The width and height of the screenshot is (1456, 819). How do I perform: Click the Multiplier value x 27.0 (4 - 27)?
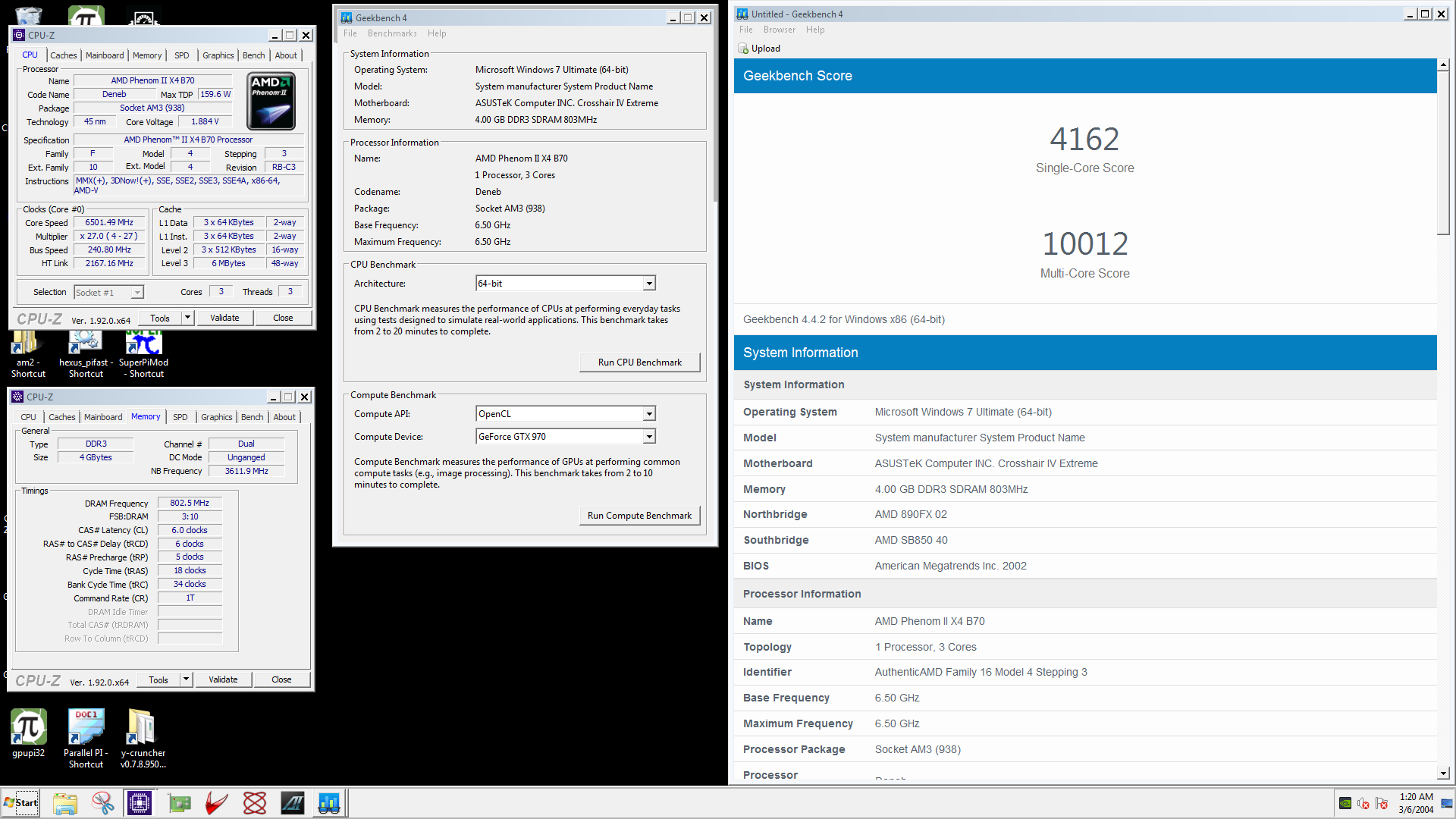point(109,237)
